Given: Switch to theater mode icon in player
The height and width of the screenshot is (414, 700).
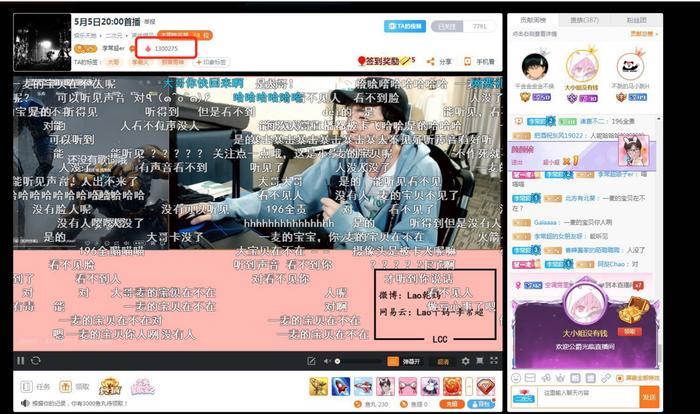Looking at the screenshot, I should (479, 360).
